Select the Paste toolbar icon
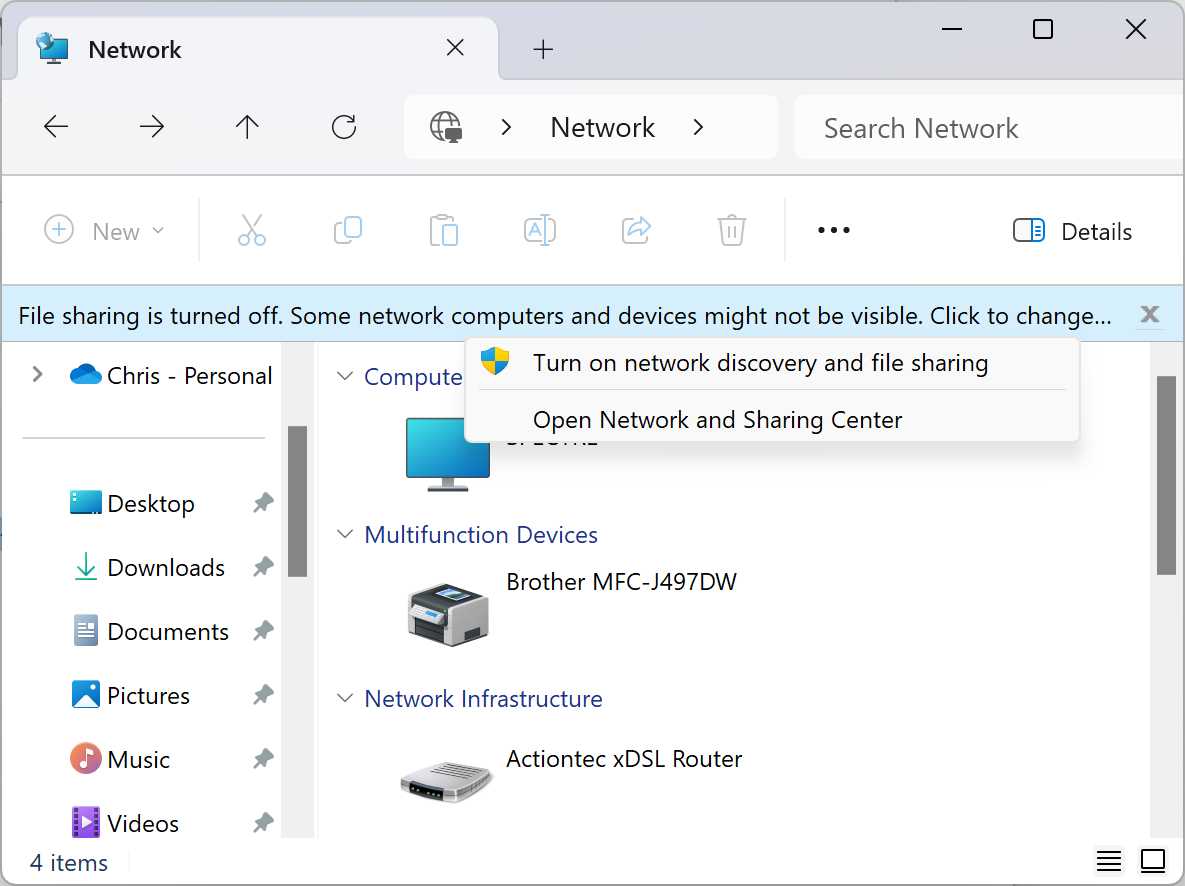Viewport: 1185px width, 886px height. [x=444, y=230]
